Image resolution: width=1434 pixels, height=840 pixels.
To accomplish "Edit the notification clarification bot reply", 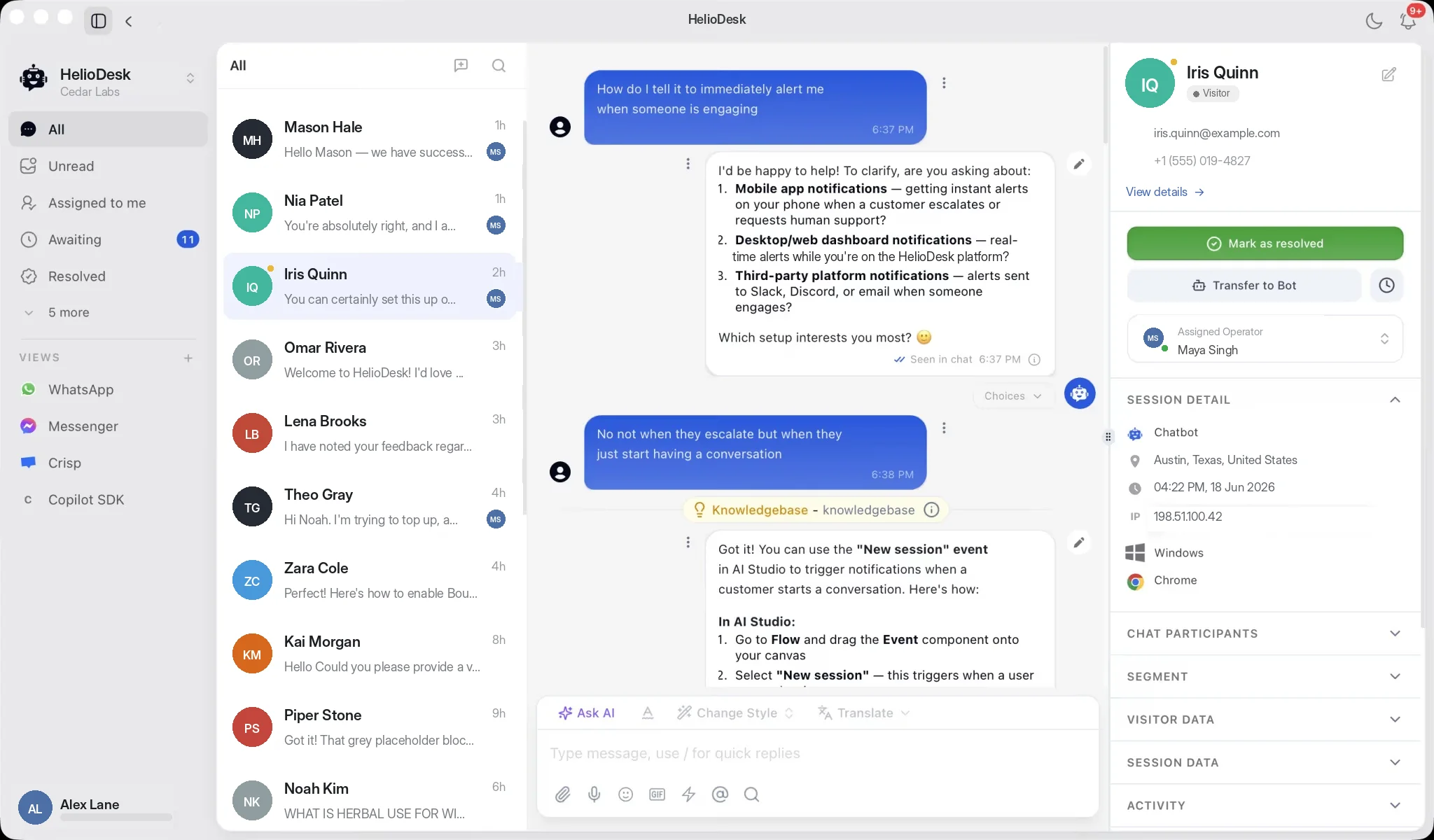I will point(1079,164).
